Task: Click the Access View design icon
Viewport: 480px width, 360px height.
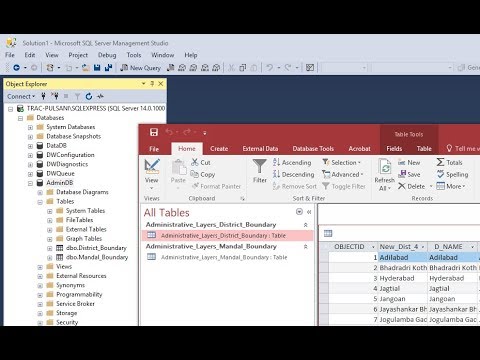Action: point(152,166)
